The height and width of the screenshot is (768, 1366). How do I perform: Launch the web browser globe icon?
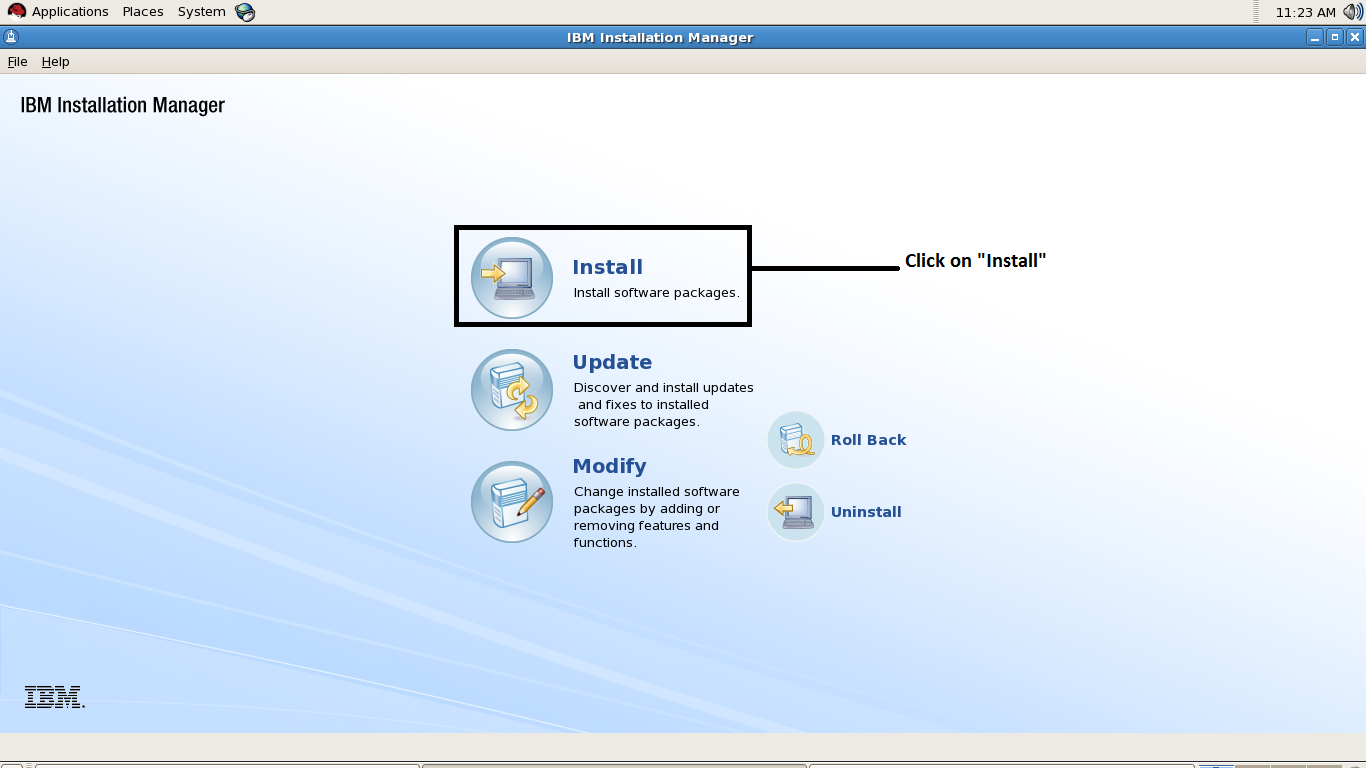[x=245, y=12]
